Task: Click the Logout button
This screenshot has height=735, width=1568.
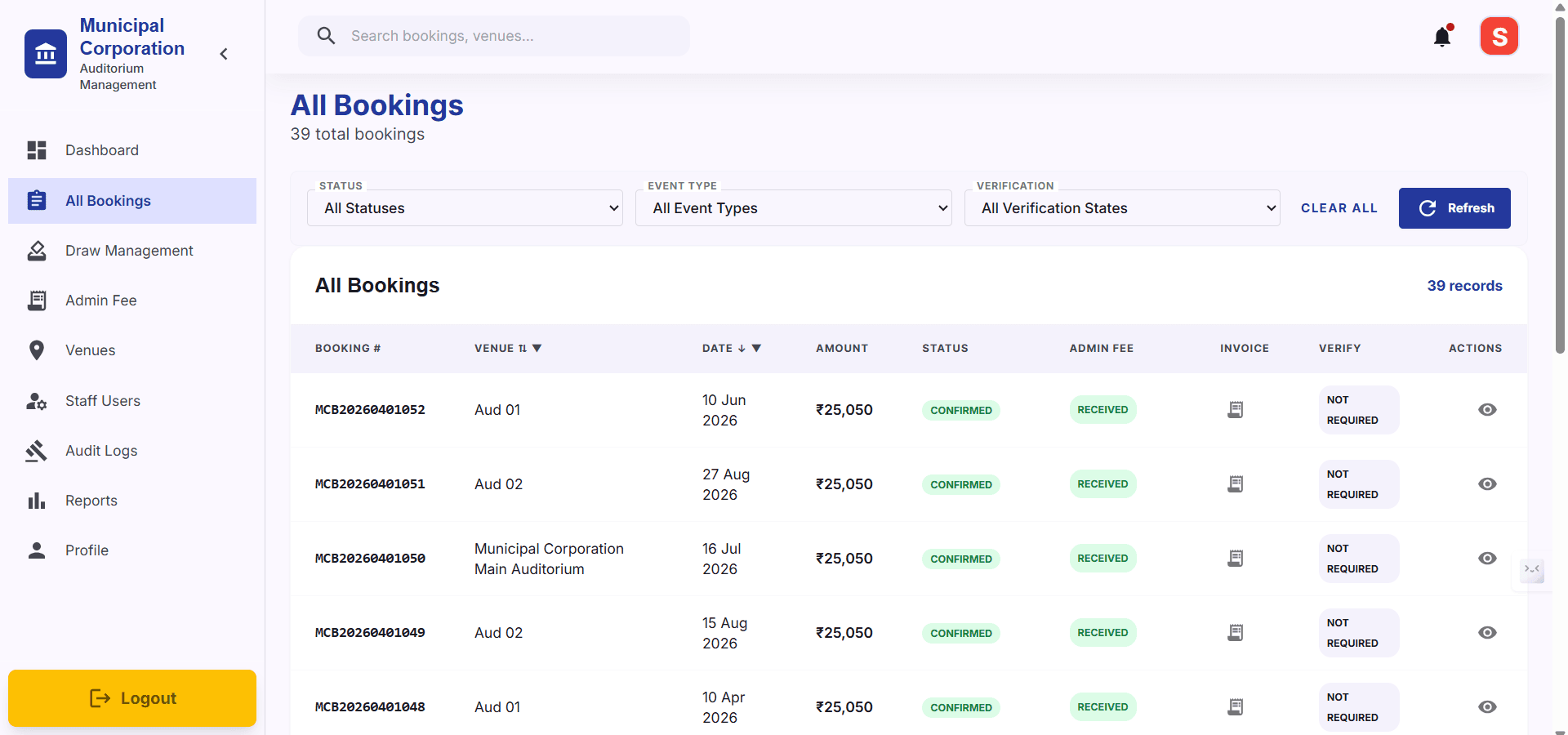Action: click(x=132, y=698)
